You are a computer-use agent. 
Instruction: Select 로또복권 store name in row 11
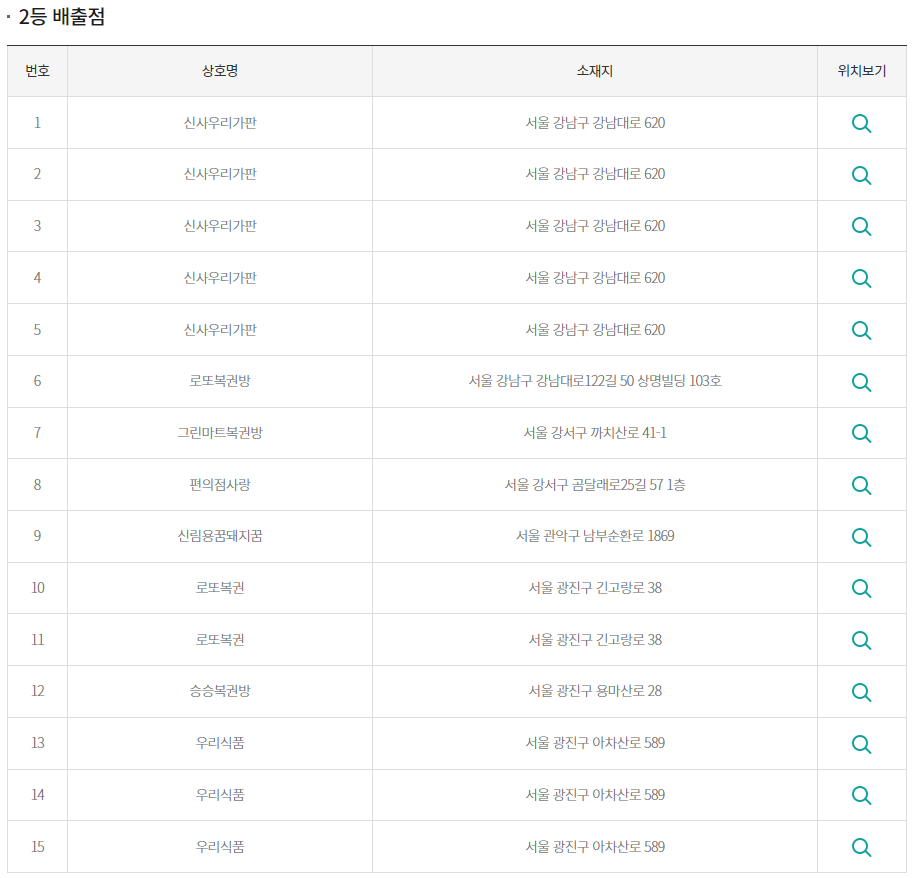click(x=220, y=639)
